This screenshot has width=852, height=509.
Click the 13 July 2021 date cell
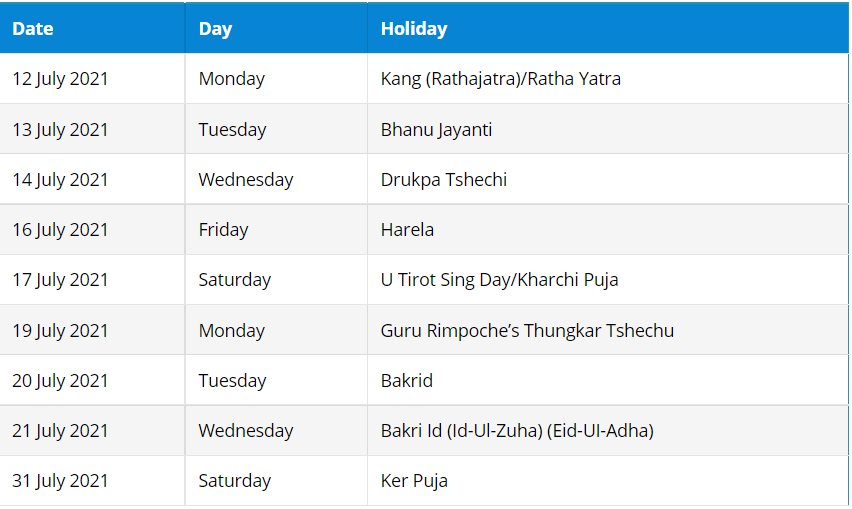(60, 130)
